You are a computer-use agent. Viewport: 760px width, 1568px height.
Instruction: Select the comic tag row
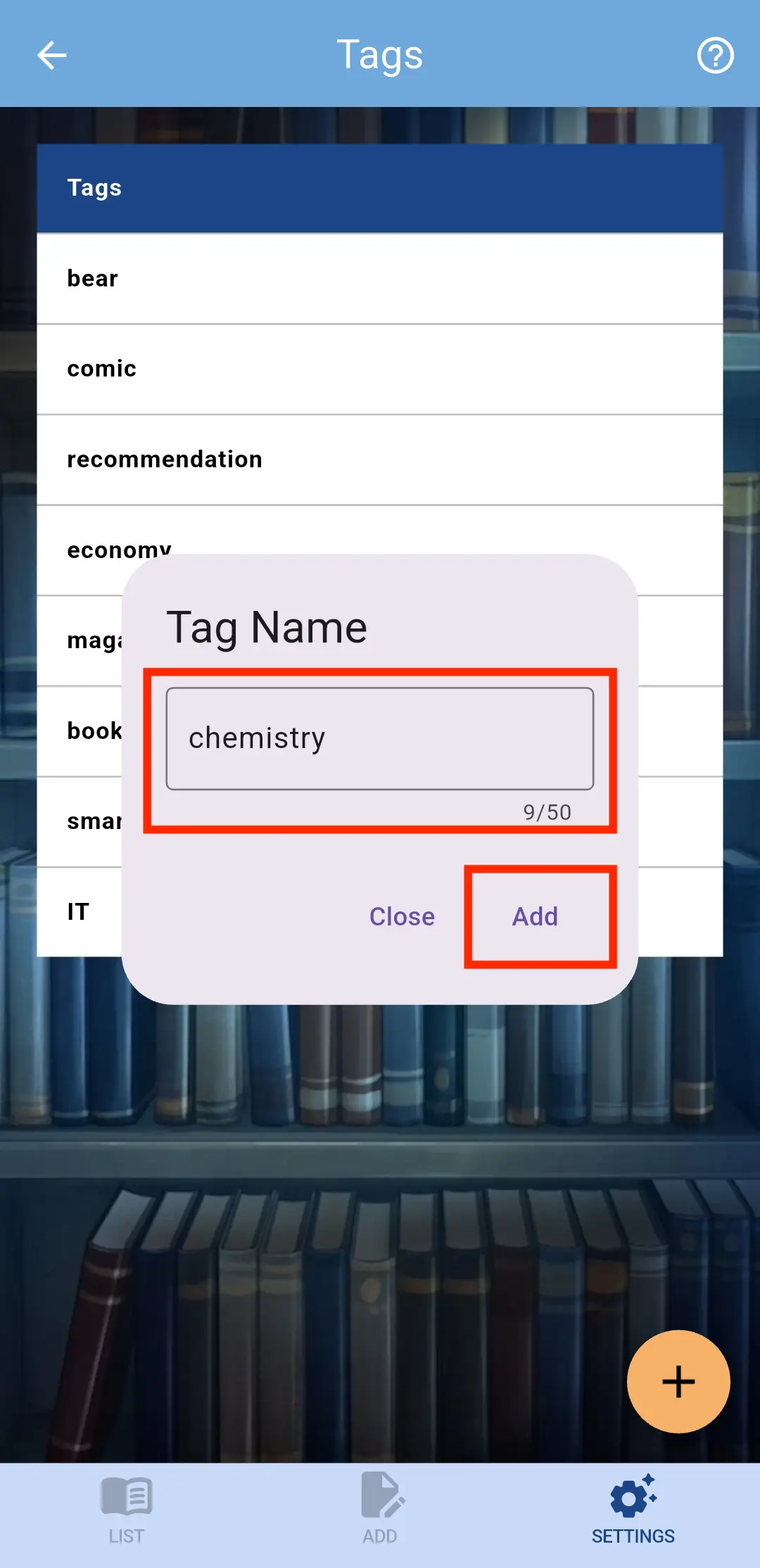[x=380, y=369]
